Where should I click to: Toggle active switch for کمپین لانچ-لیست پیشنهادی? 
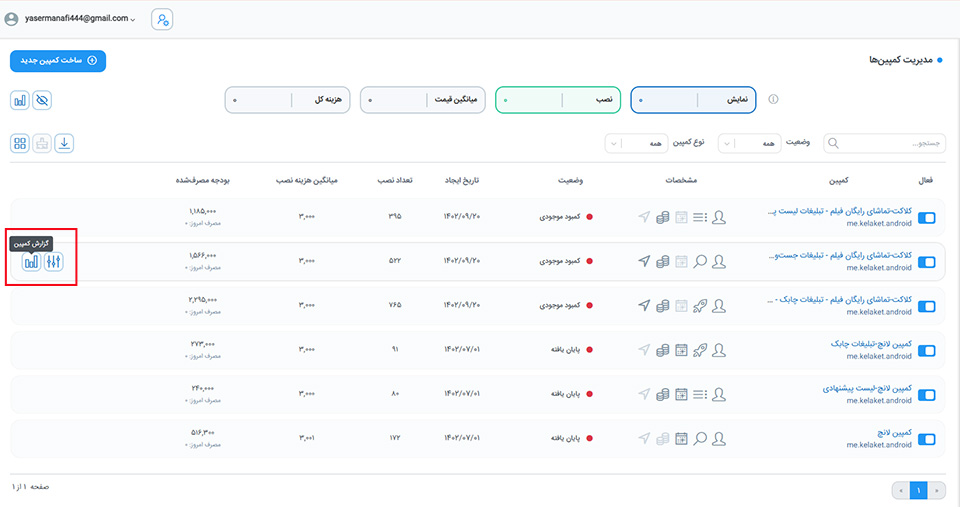(x=926, y=394)
